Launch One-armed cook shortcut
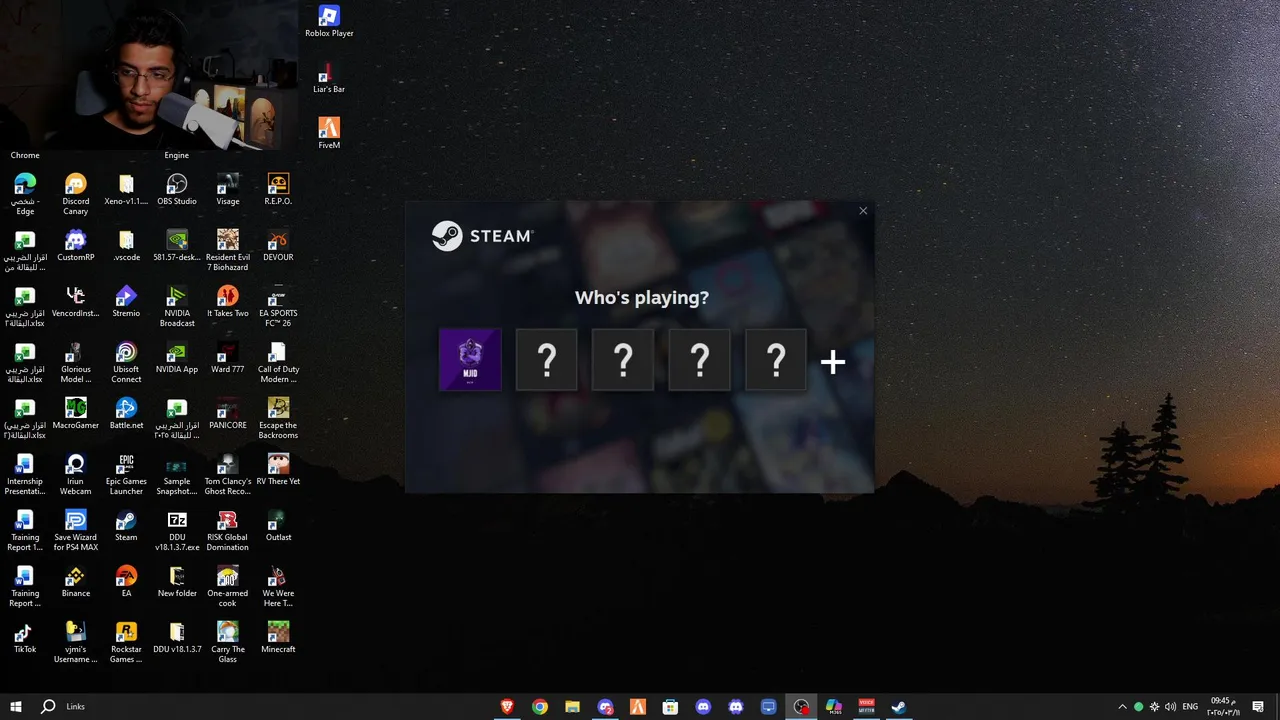This screenshot has width=1280, height=720. coord(228,586)
